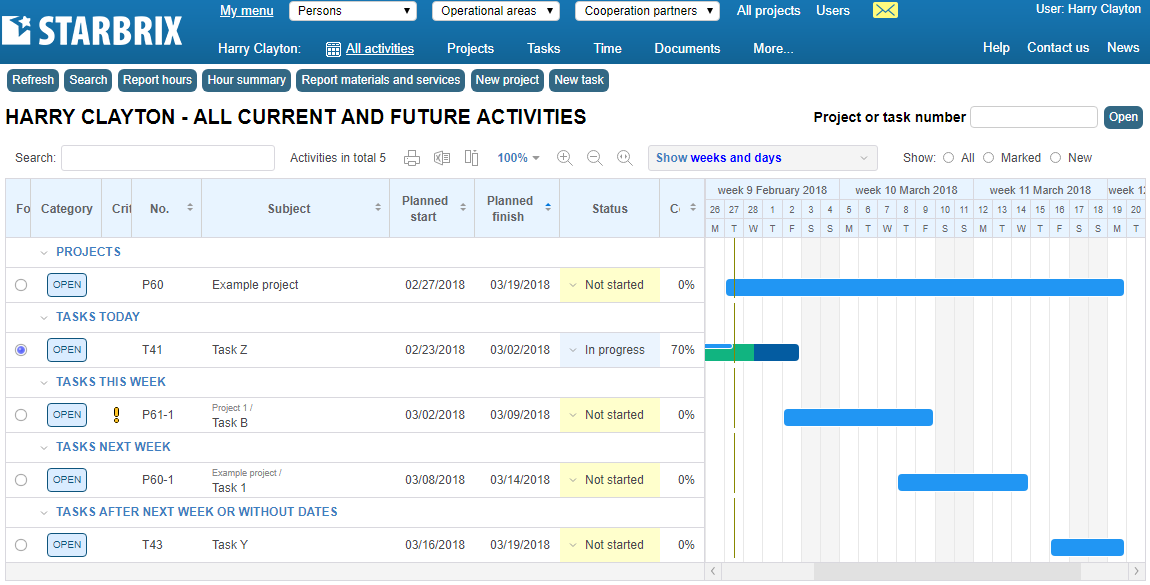Image resolution: width=1150 pixels, height=585 pixels.
Task: Open the Documents menu
Action: pyautogui.click(x=687, y=48)
